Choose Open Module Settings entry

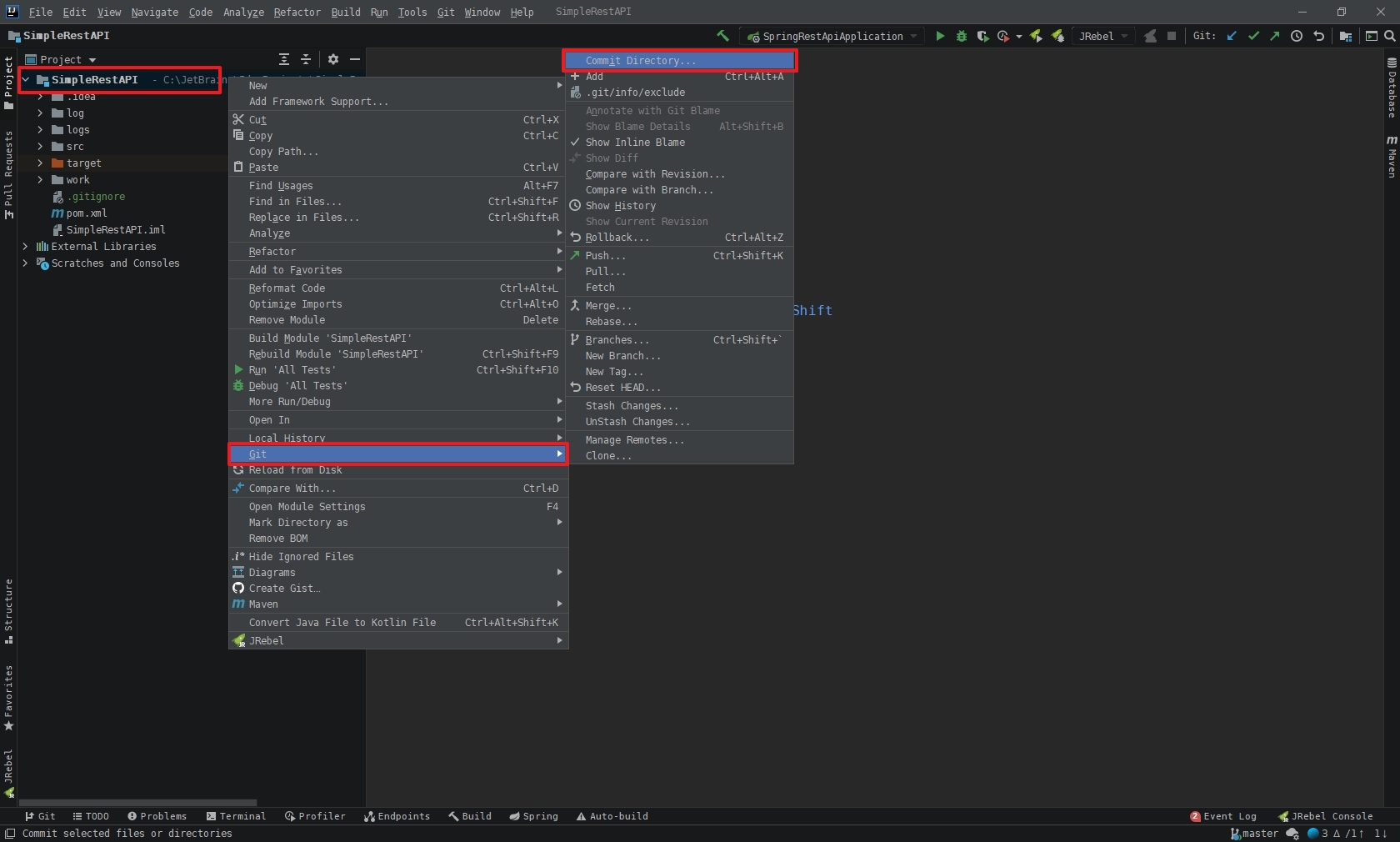point(398,507)
